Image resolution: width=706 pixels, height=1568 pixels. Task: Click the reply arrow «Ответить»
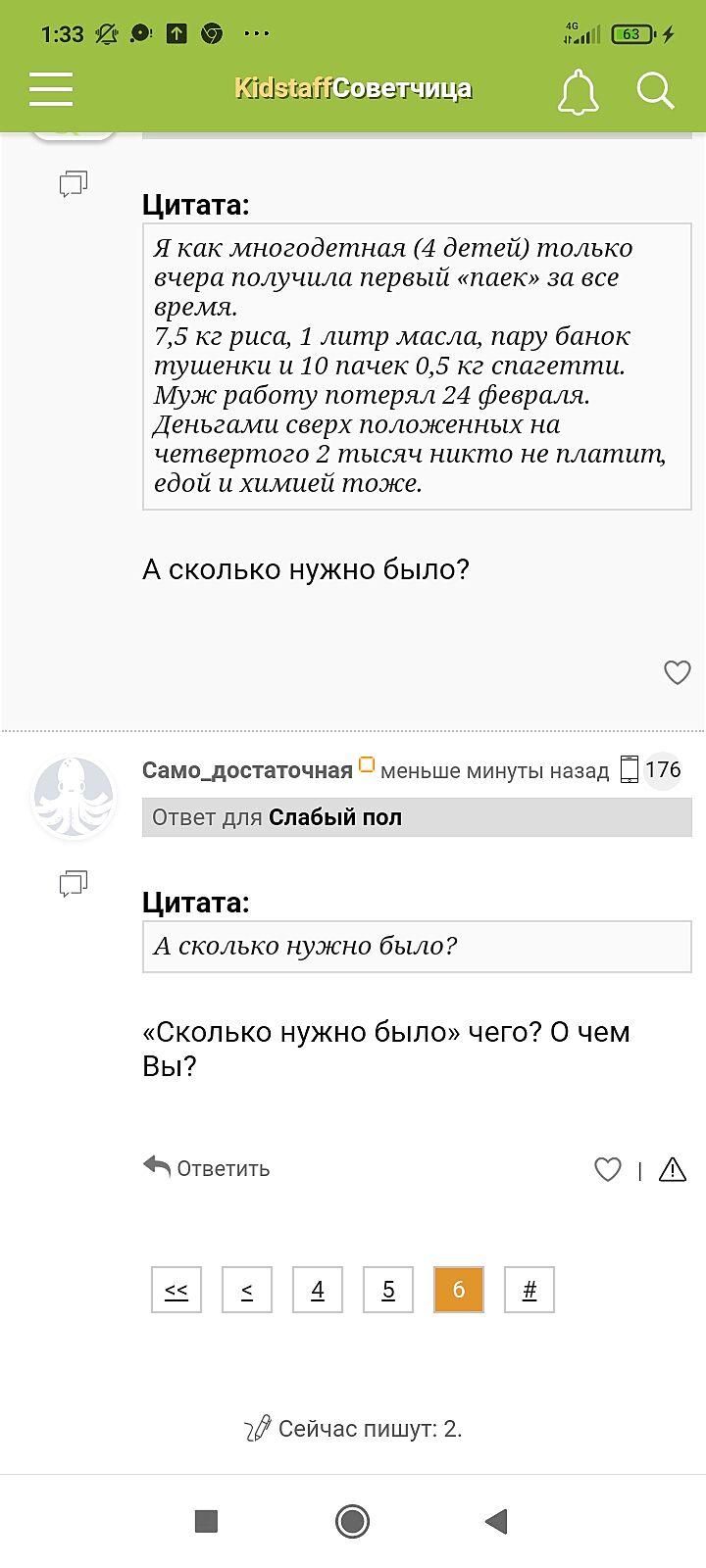coord(207,1168)
